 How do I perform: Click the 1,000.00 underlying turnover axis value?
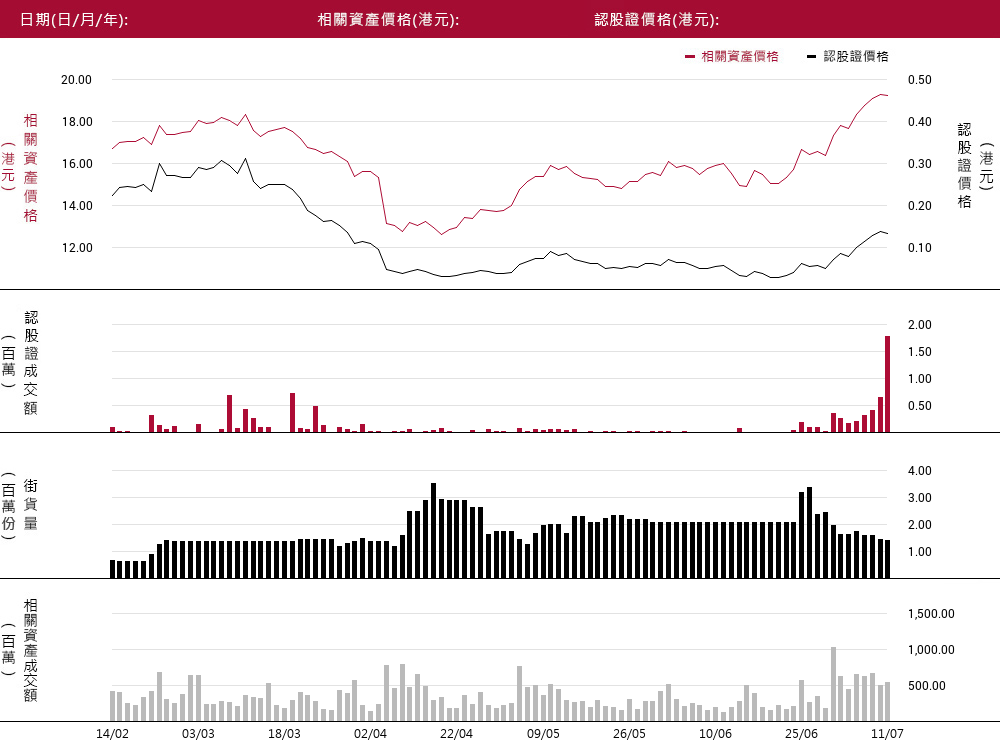tap(931, 650)
